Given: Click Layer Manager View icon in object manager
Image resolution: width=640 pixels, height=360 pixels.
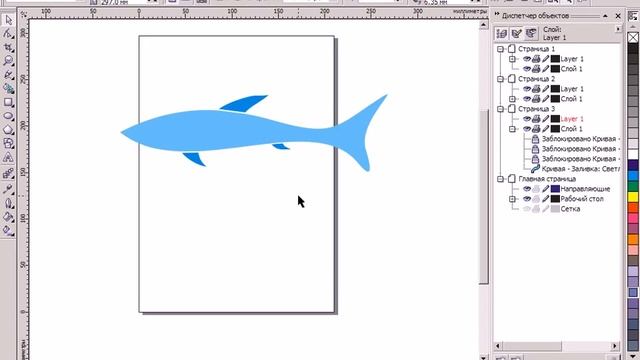Looking at the screenshot, I should tap(531, 33).
